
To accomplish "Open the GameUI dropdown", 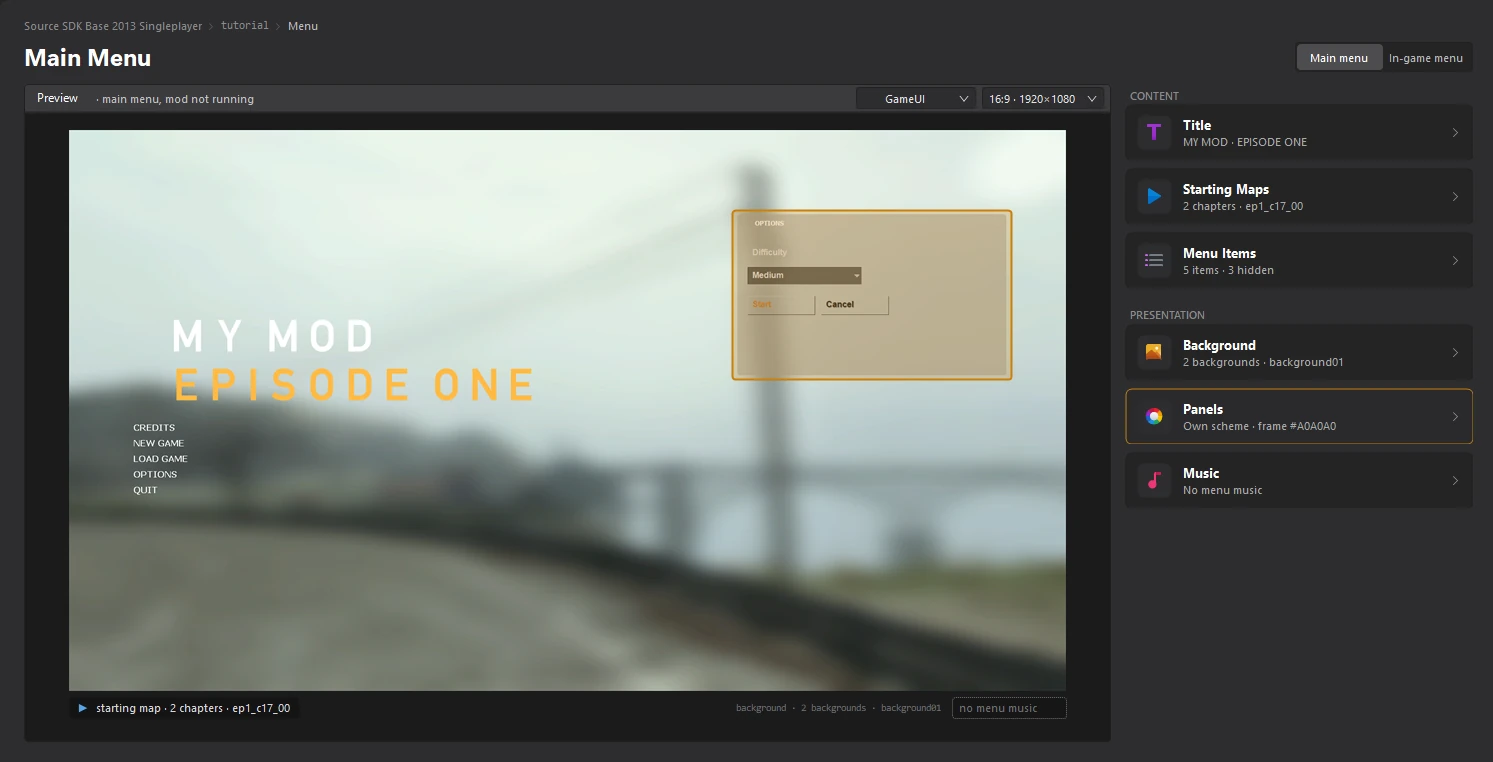I will click(917, 99).
